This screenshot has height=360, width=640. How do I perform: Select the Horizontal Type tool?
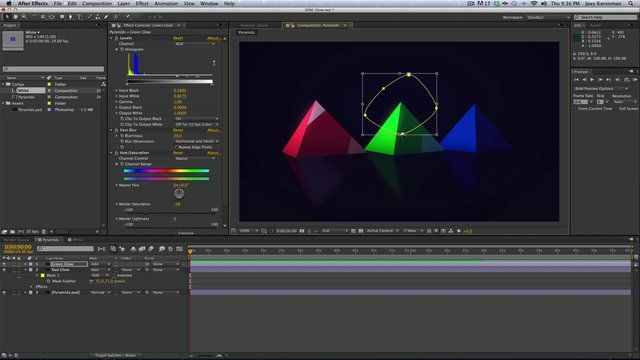coord(79,17)
